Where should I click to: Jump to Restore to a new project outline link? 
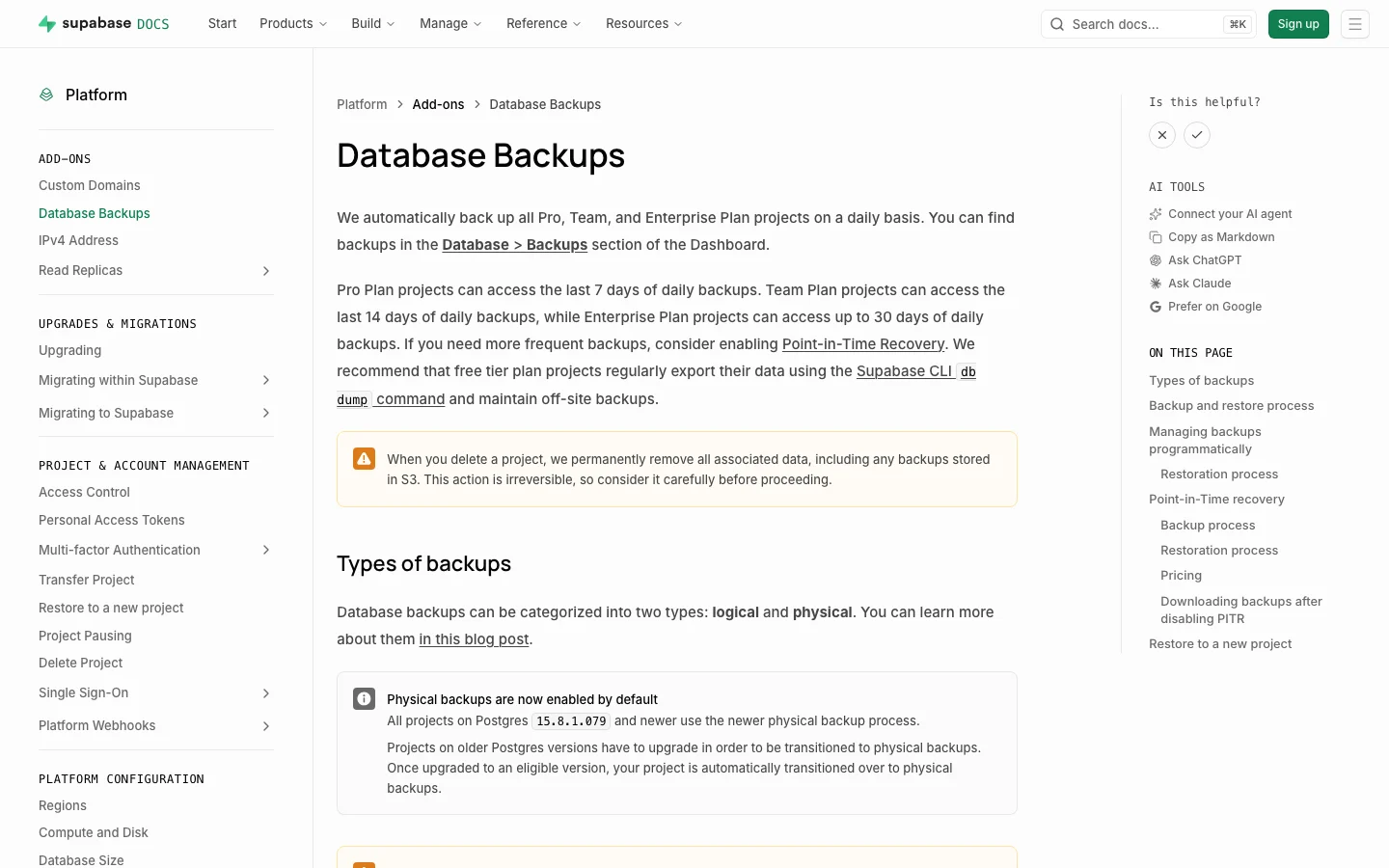coord(1220,644)
